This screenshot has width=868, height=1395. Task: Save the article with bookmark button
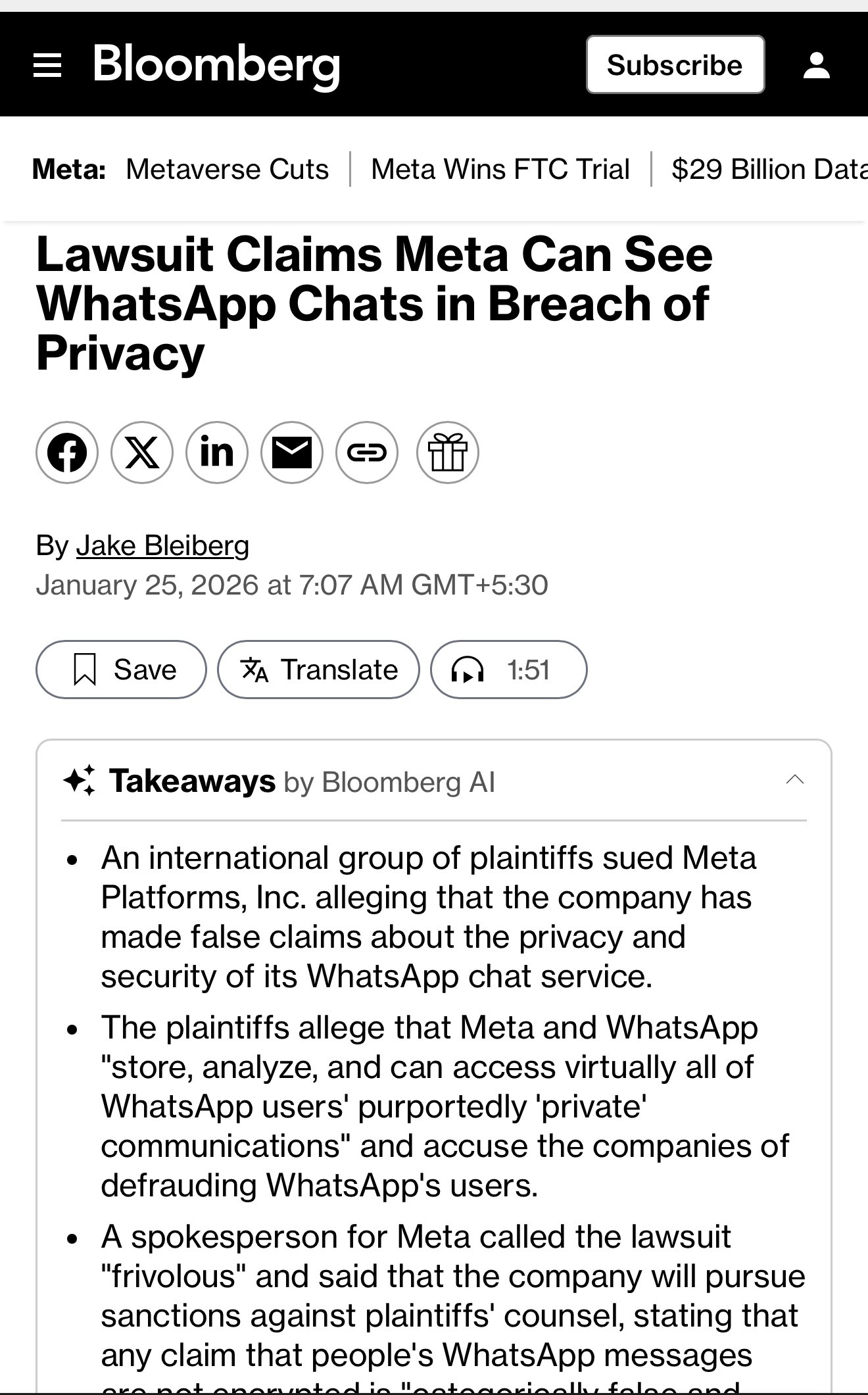click(121, 670)
